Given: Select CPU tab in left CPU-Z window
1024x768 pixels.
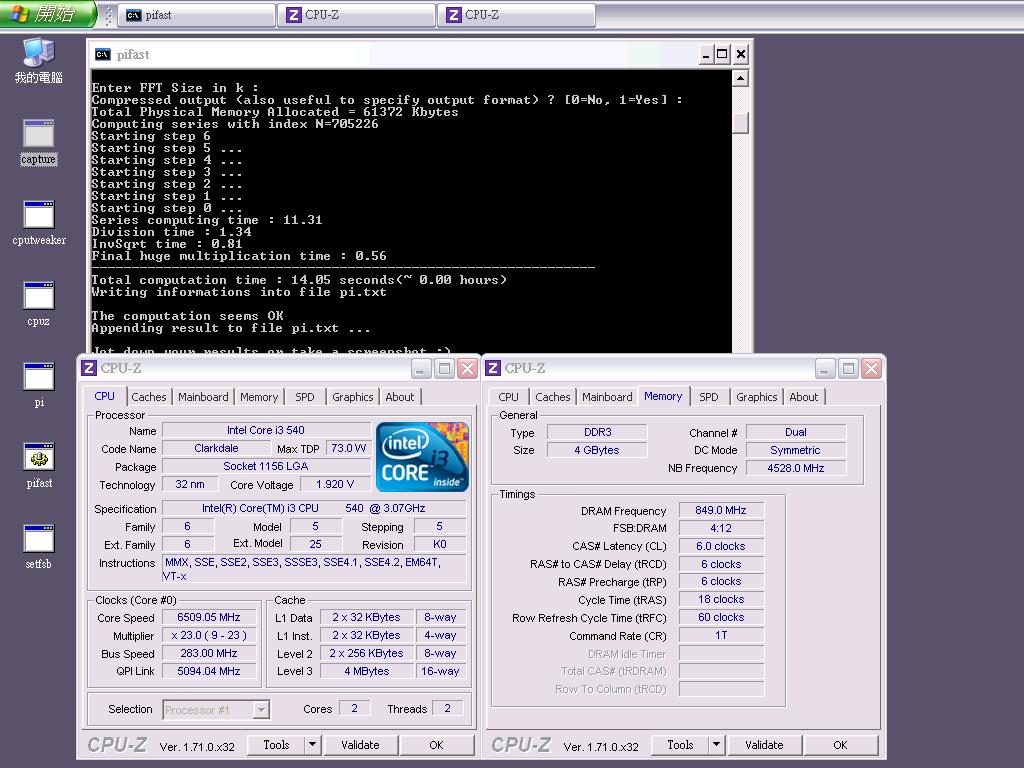Looking at the screenshot, I should click(x=104, y=396).
